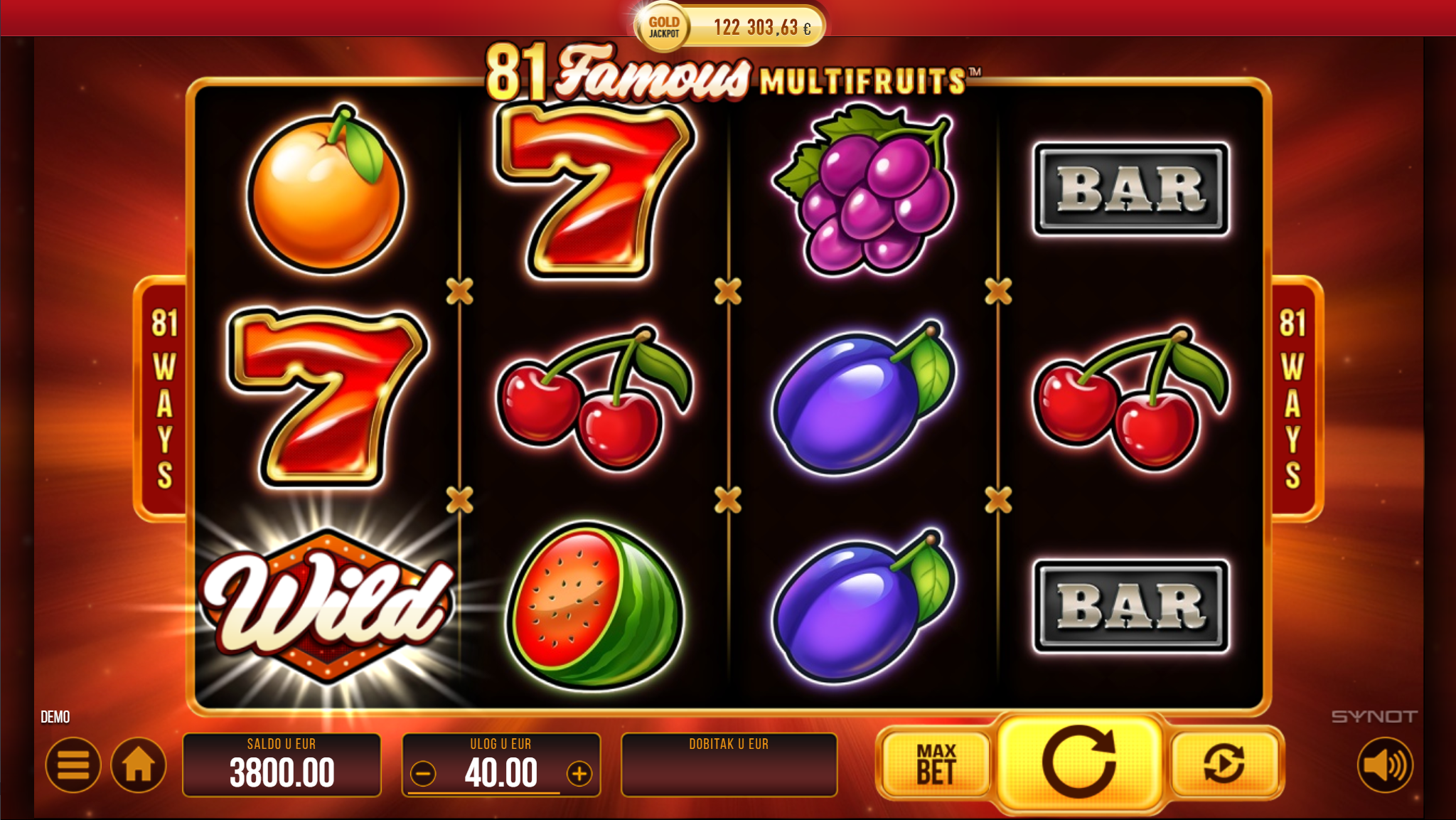
Task: Open the hamburger menu
Action: pos(73,765)
